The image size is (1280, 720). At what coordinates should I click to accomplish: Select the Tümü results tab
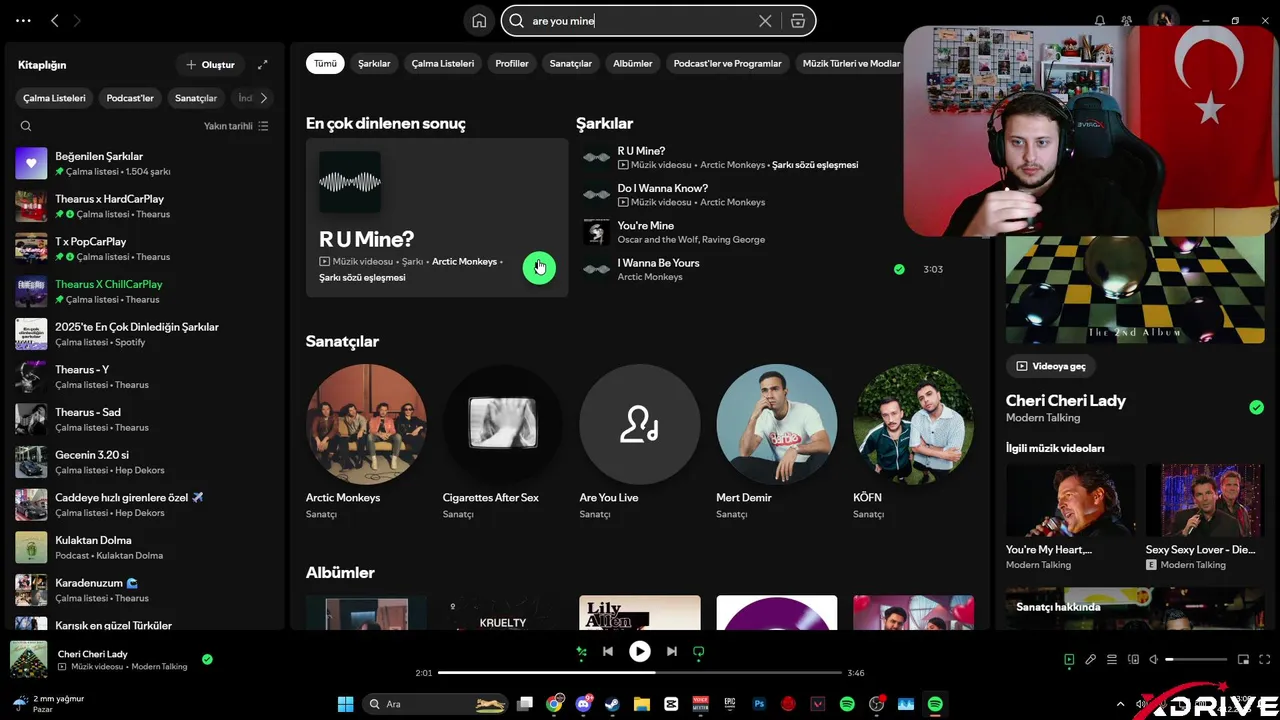tap(325, 63)
